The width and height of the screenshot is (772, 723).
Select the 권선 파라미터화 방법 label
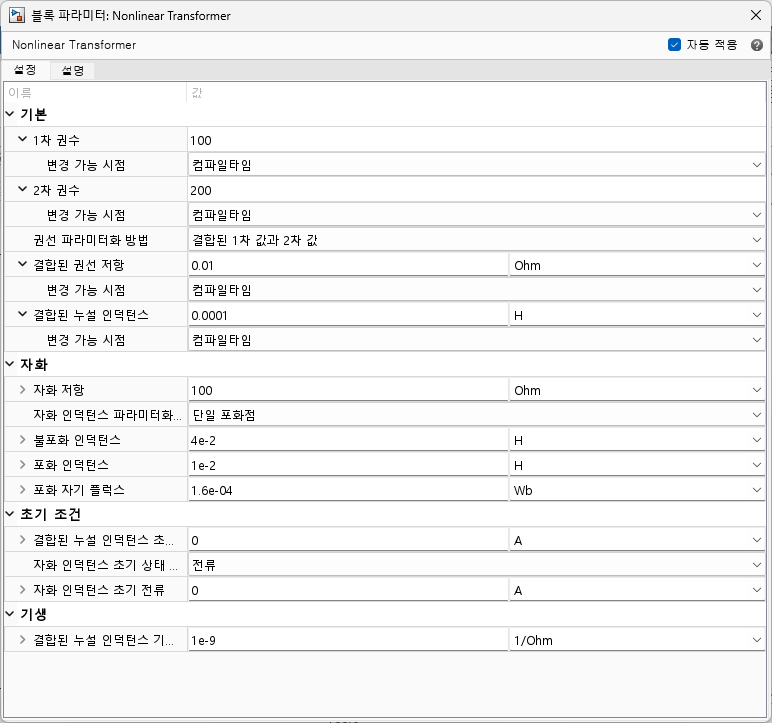point(91,240)
